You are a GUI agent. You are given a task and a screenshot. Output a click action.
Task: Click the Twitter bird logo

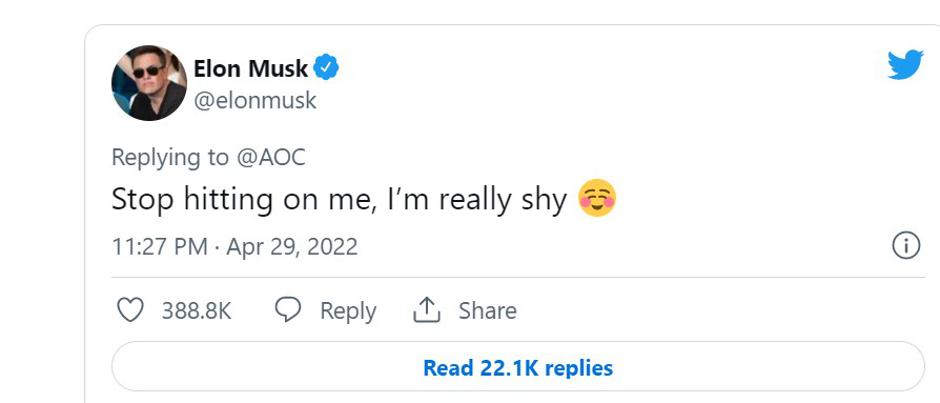(x=904, y=66)
